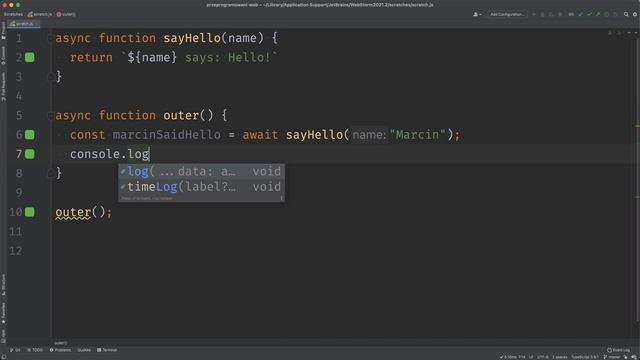Open the user account dropdown in toolbar
This screenshot has width=640, height=360.
[x=477, y=14]
